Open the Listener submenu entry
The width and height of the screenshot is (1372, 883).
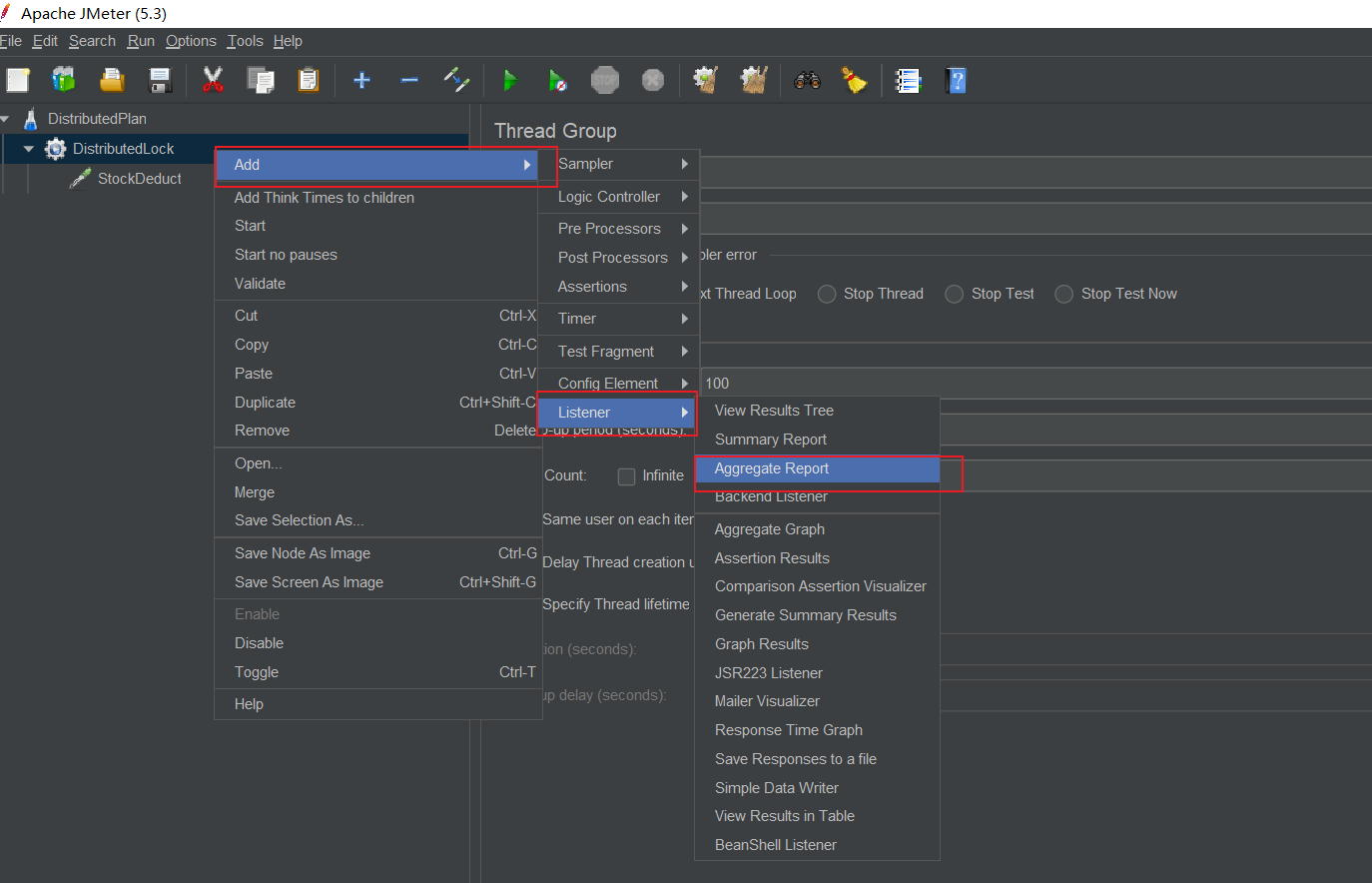(x=617, y=413)
